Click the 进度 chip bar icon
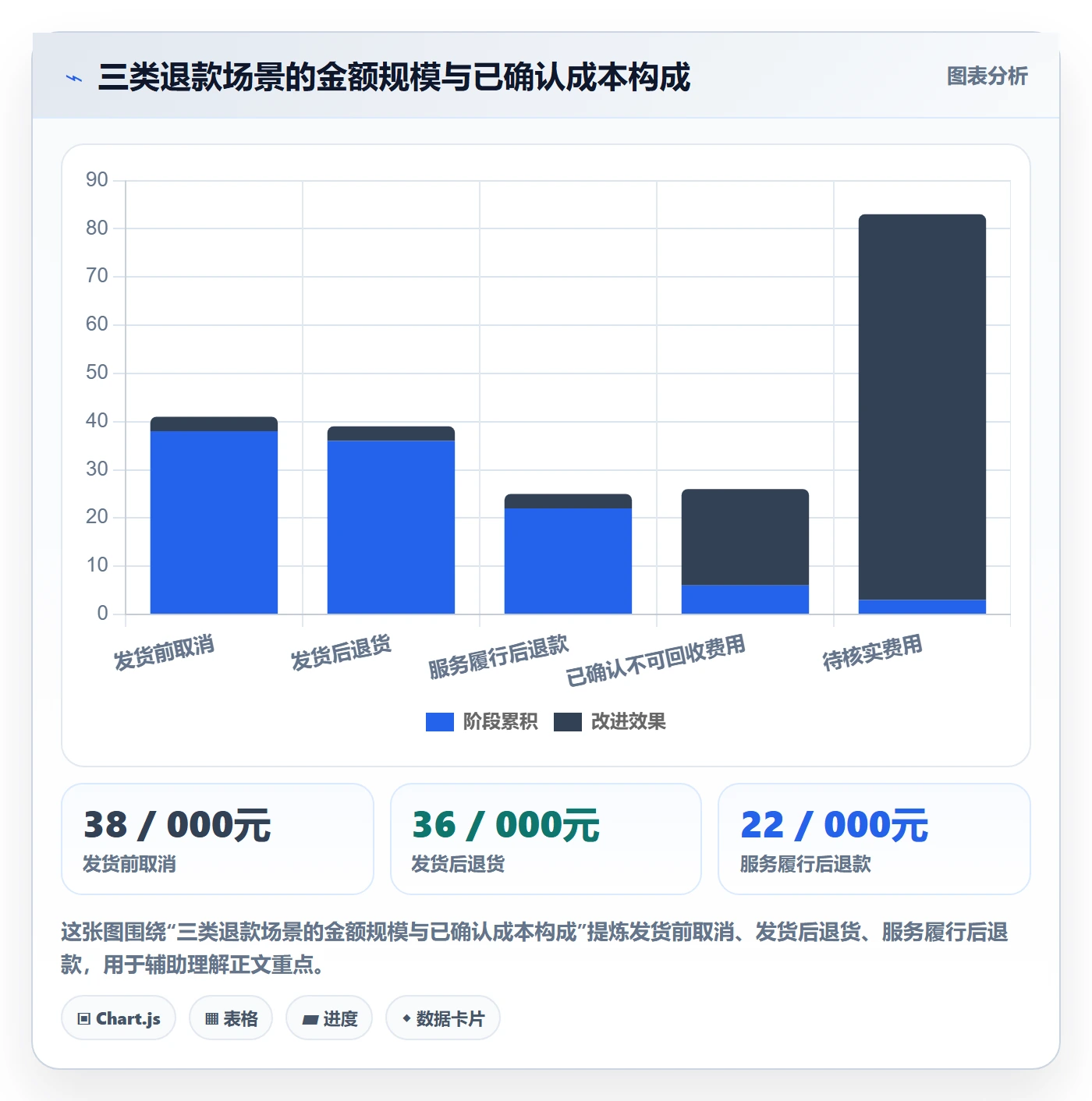Viewport: 1092px width, 1101px height. tap(310, 1020)
